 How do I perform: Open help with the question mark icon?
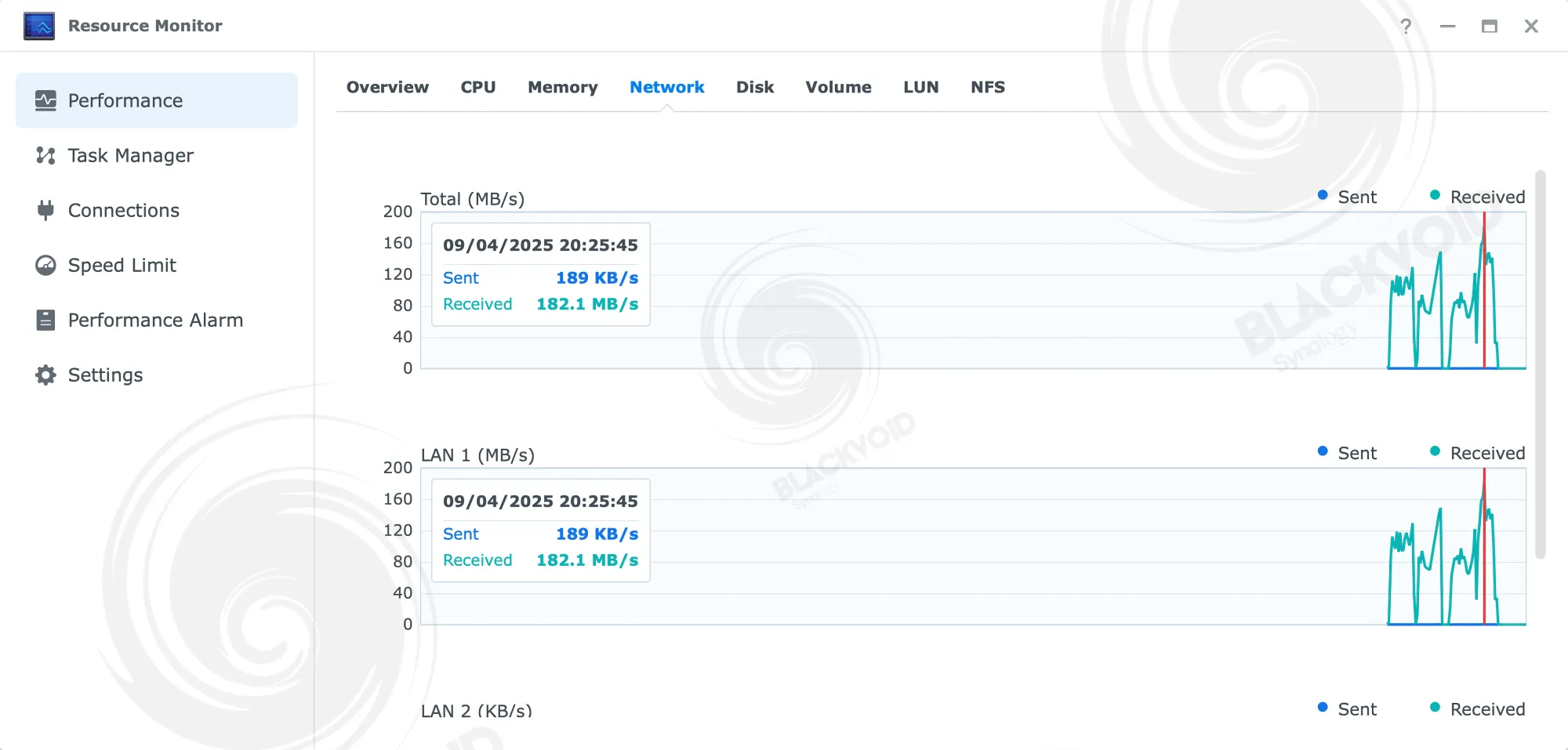[x=1406, y=26]
